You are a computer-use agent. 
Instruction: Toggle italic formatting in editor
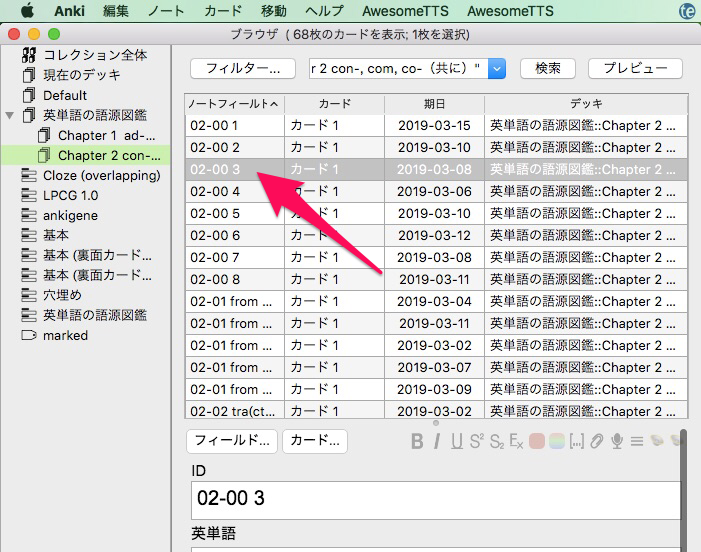point(437,442)
